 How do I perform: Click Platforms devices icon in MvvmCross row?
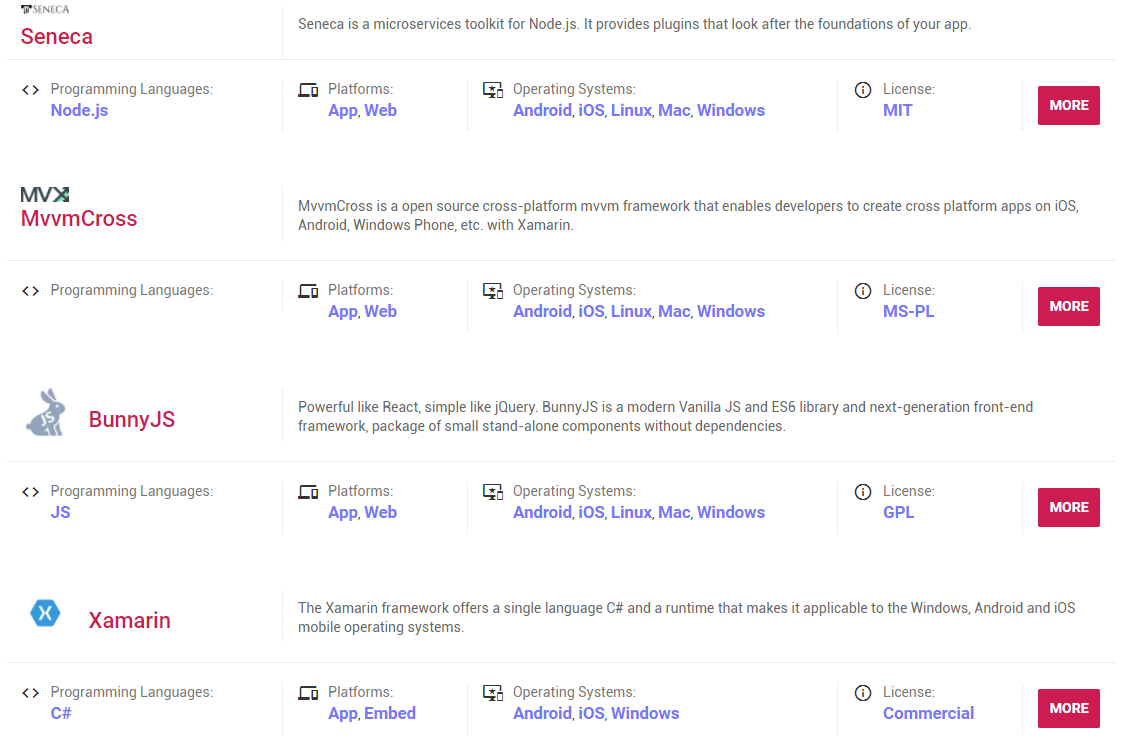(308, 291)
